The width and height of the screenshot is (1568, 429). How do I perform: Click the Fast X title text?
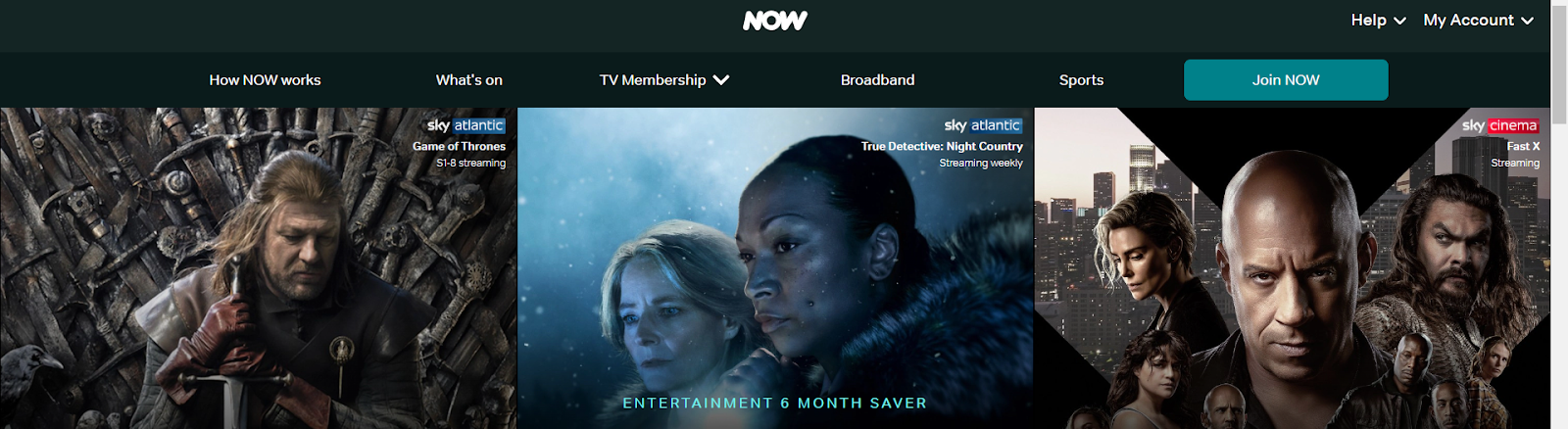1523,146
